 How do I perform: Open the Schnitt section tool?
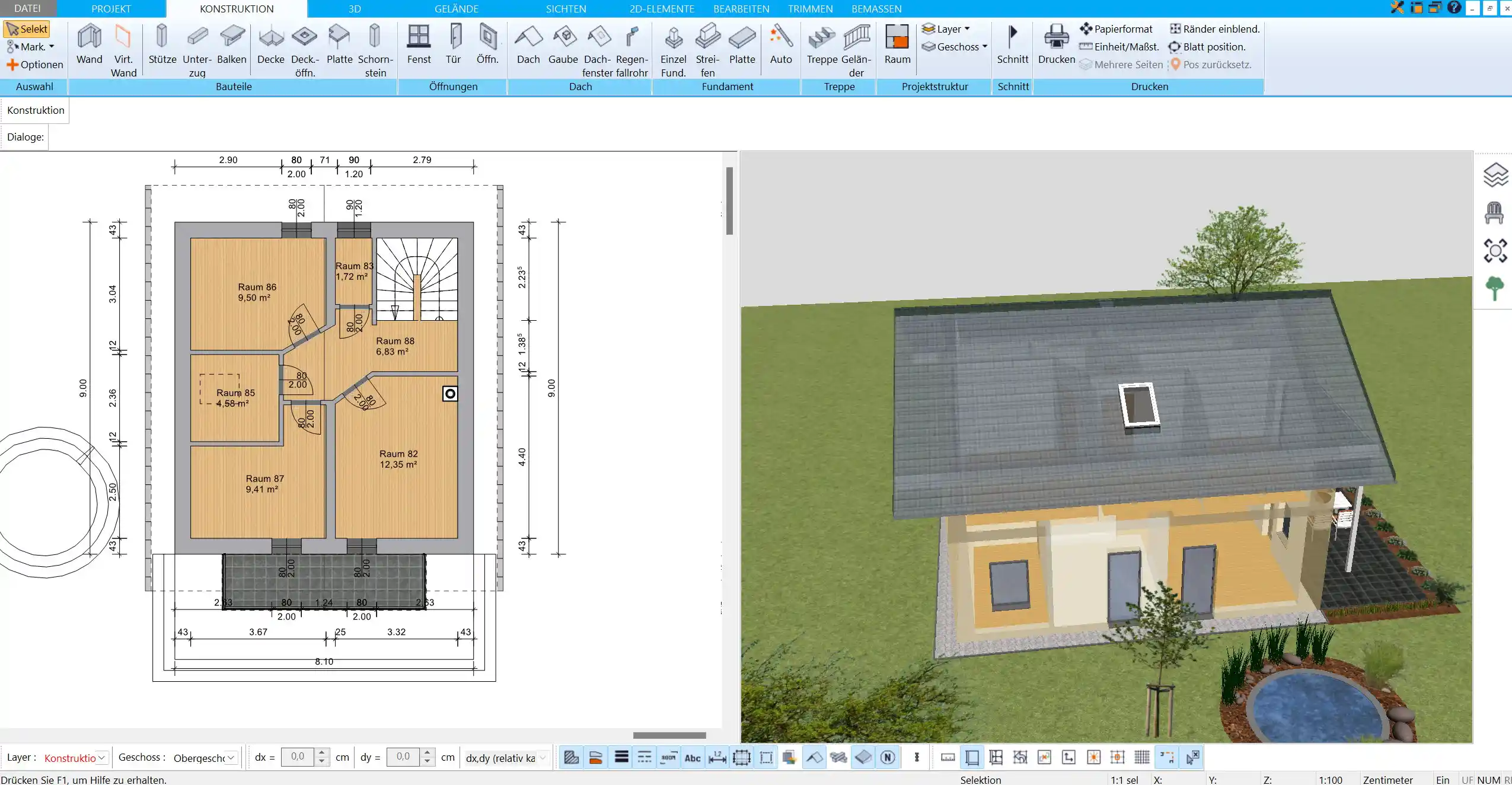pyautogui.click(x=1013, y=44)
